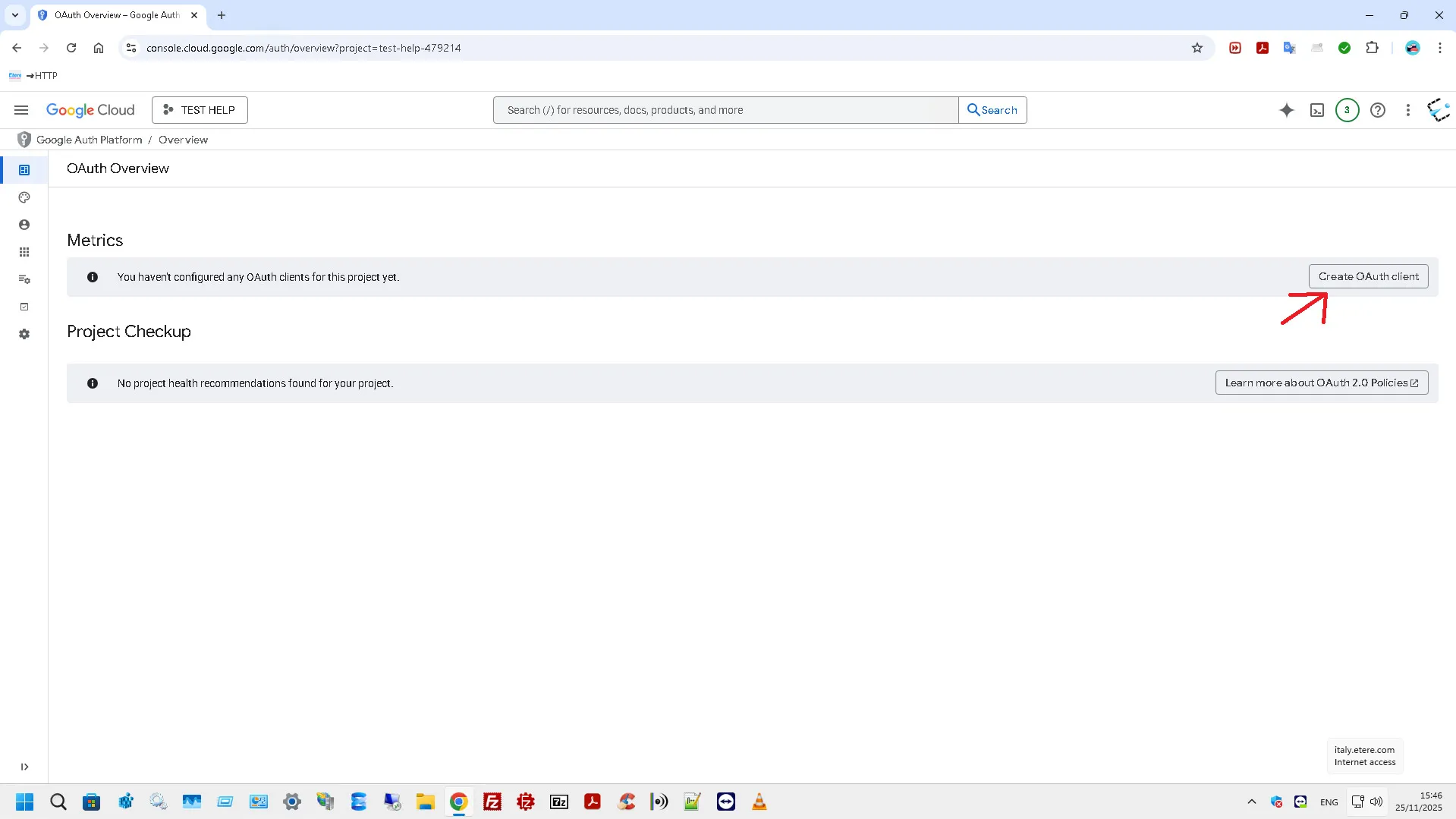Open the Help question mark icon
The image size is (1456, 819).
coord(1377,110)
